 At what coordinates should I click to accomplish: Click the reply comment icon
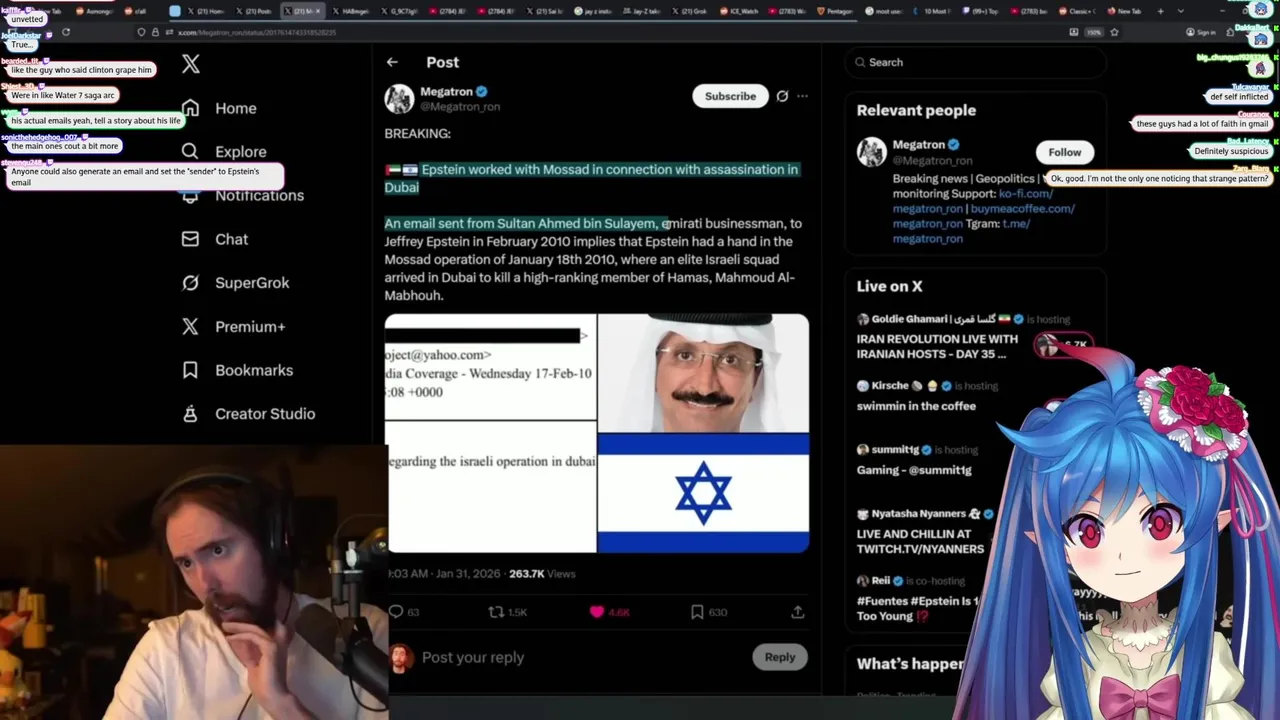[x=395, y=612]
